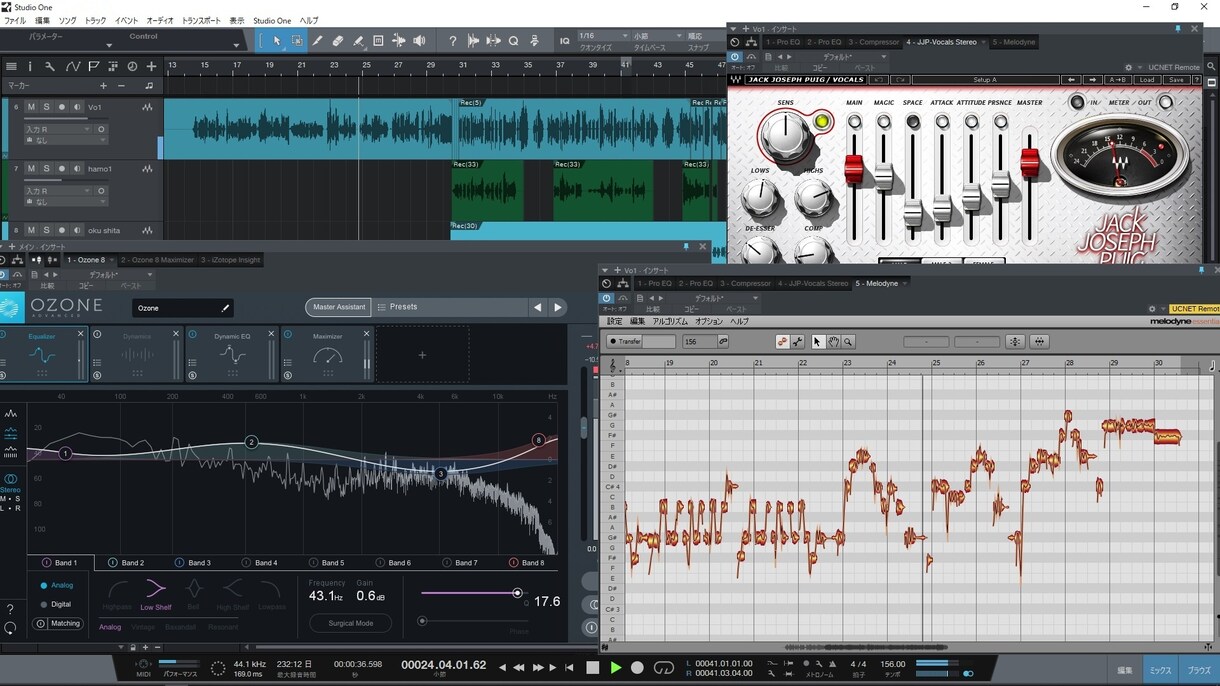Image resolution: width=1220 pixels, height=686 pixels.
Task: Click the red MAIN fader in JJP Vocals
Action: point(853,171)
